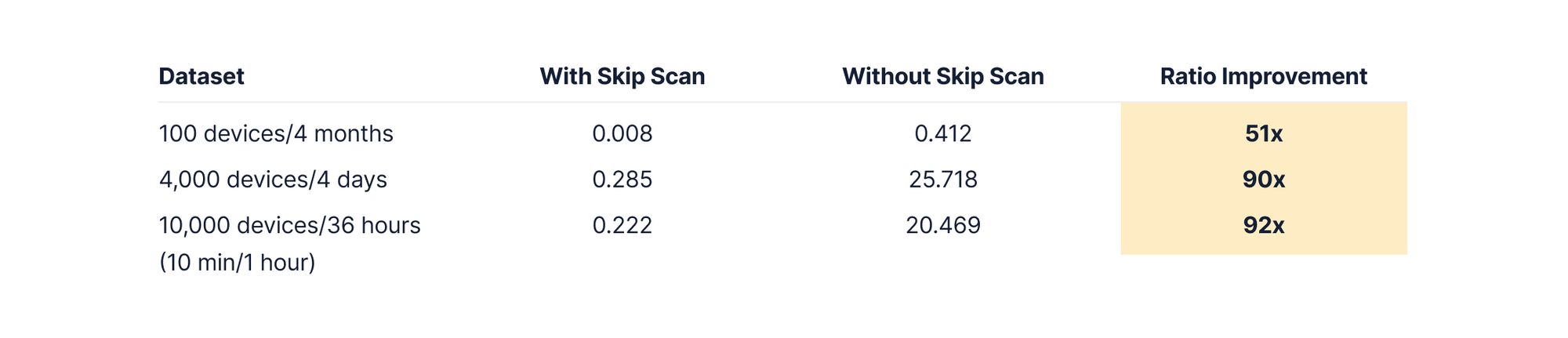Select the 51x ratio improvement value

tap(1263, 133)
